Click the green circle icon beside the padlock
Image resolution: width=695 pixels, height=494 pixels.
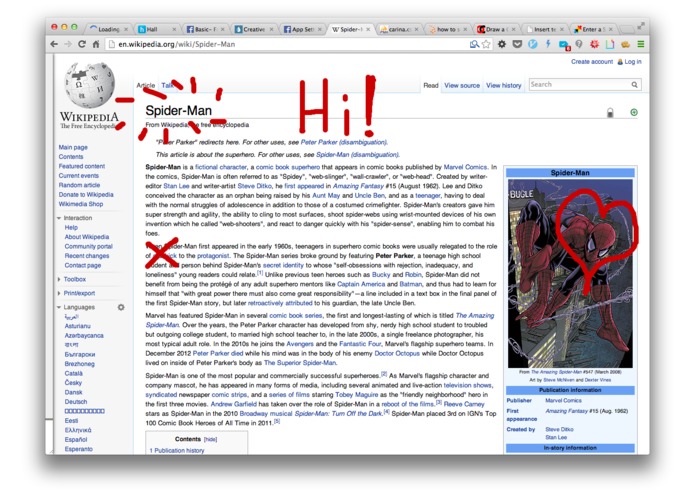634,112
